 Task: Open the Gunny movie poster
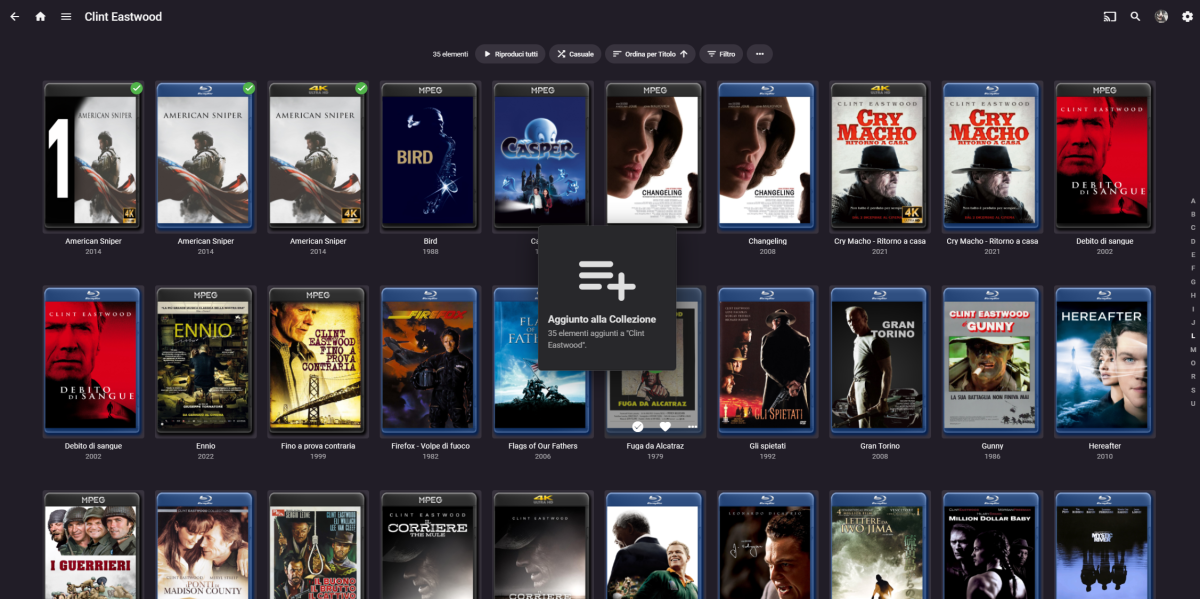coord(992,361)
